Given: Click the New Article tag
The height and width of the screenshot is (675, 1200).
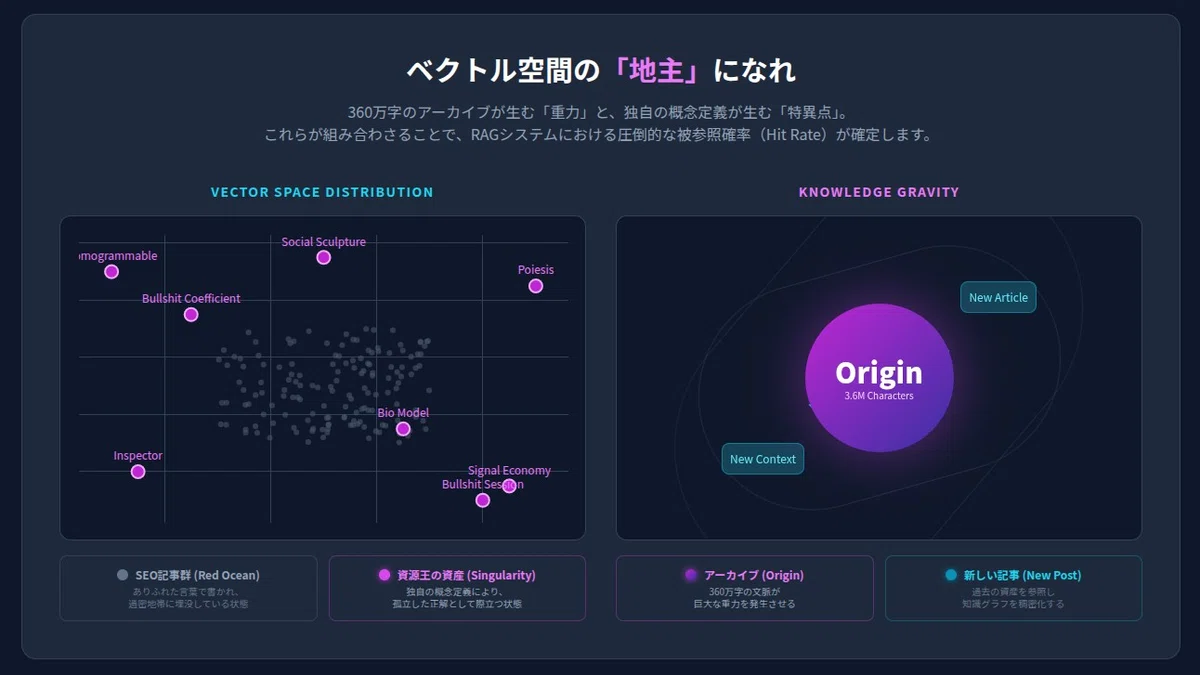Looking at the screenshot, I should click(998, 298).
